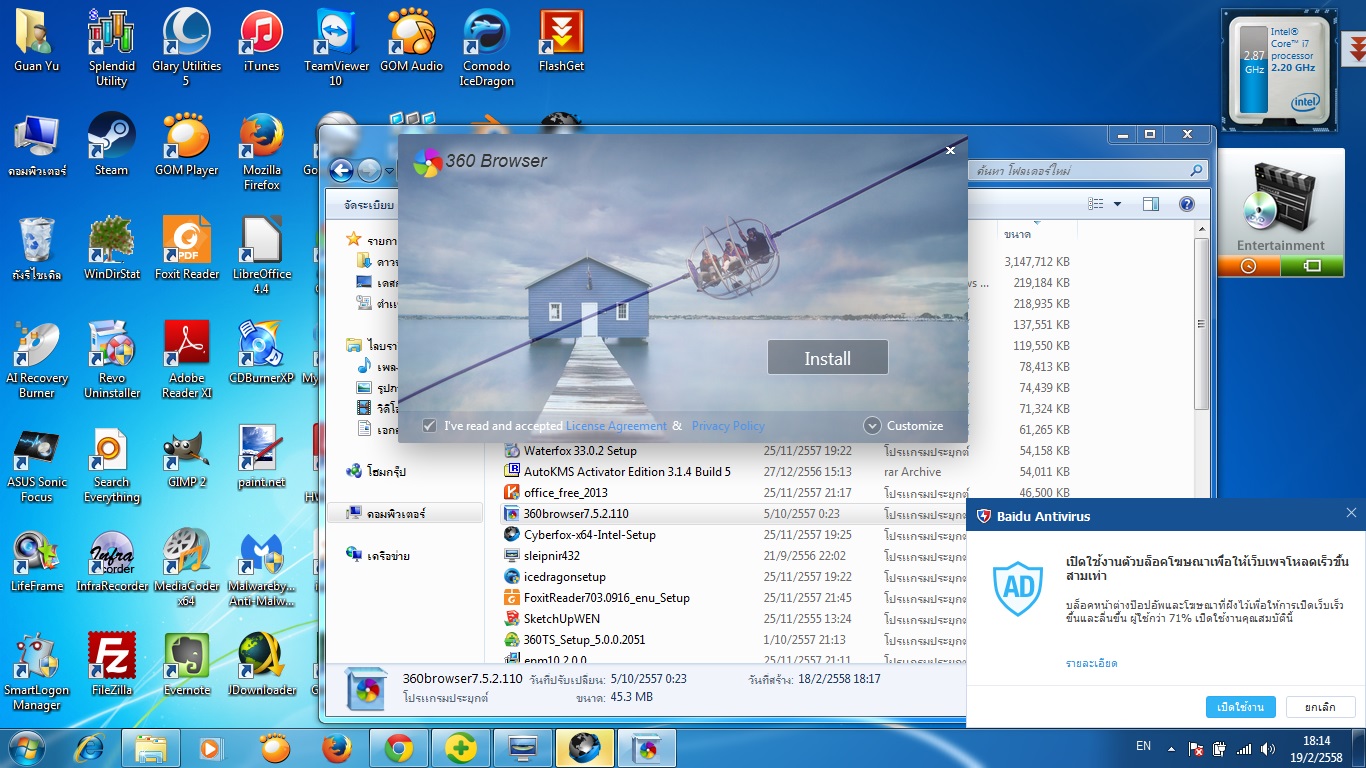Launch Comodo IceDragon from the desktop

coord(486,48)
